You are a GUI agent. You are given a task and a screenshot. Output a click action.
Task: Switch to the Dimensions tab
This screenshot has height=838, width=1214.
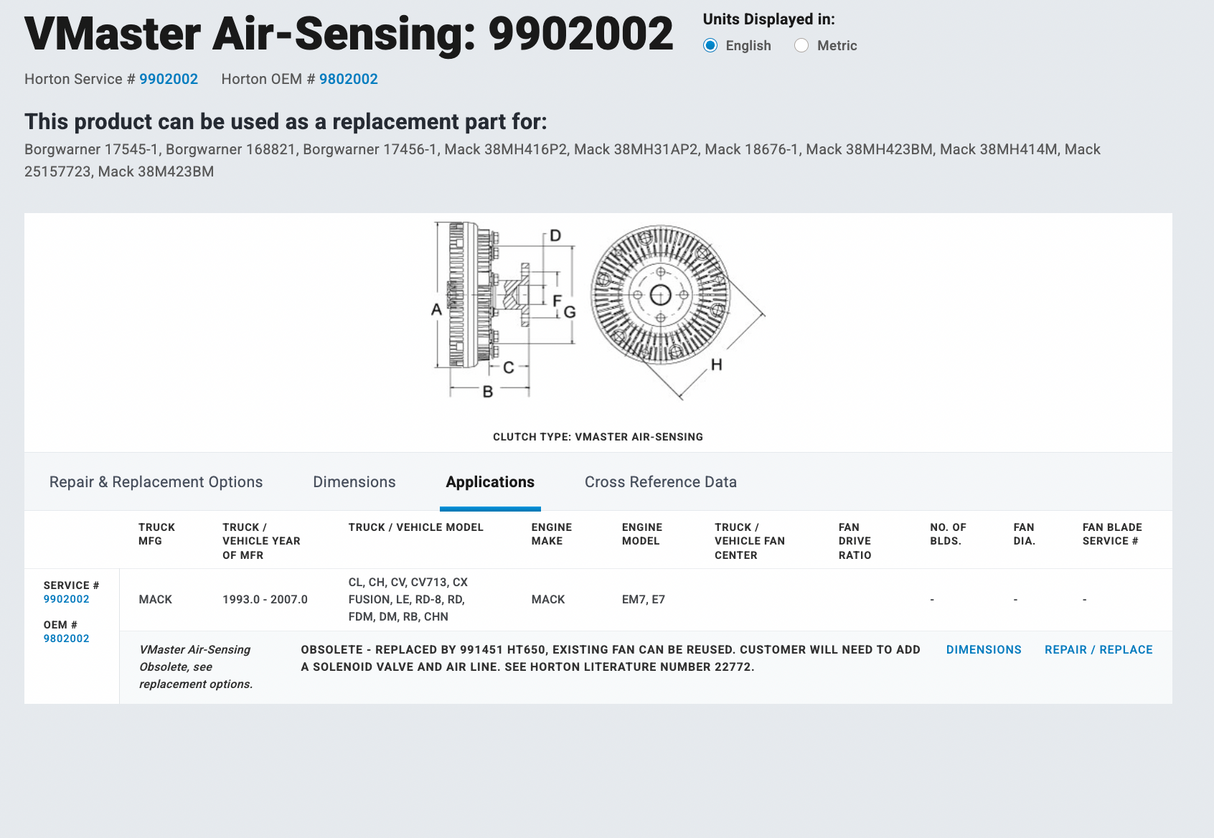point(354,482)
